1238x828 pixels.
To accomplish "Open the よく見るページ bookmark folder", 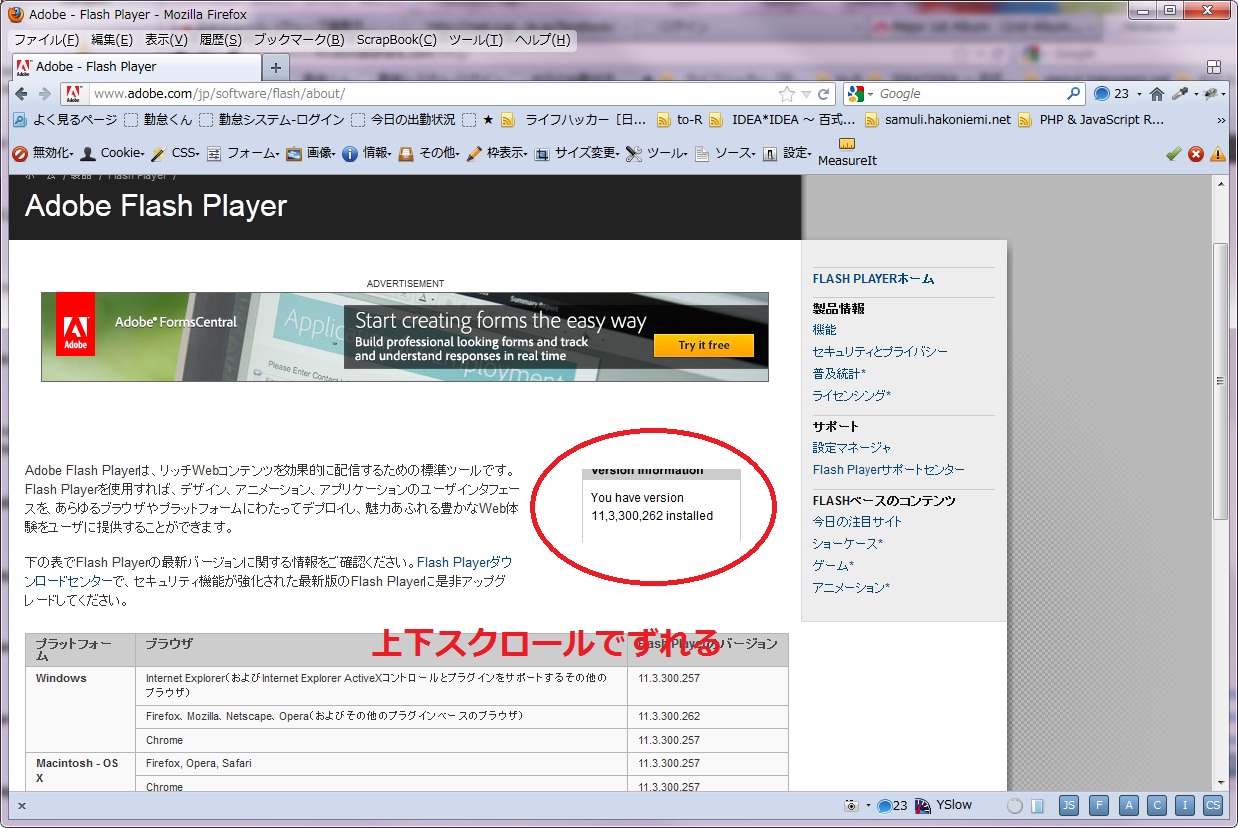I will click(x=65, y=120).
